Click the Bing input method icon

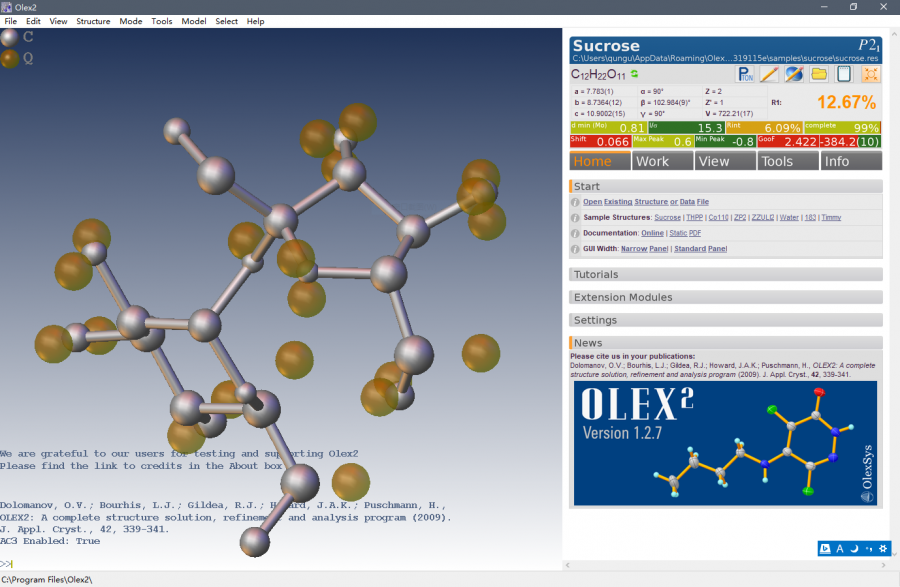[825, 549]
